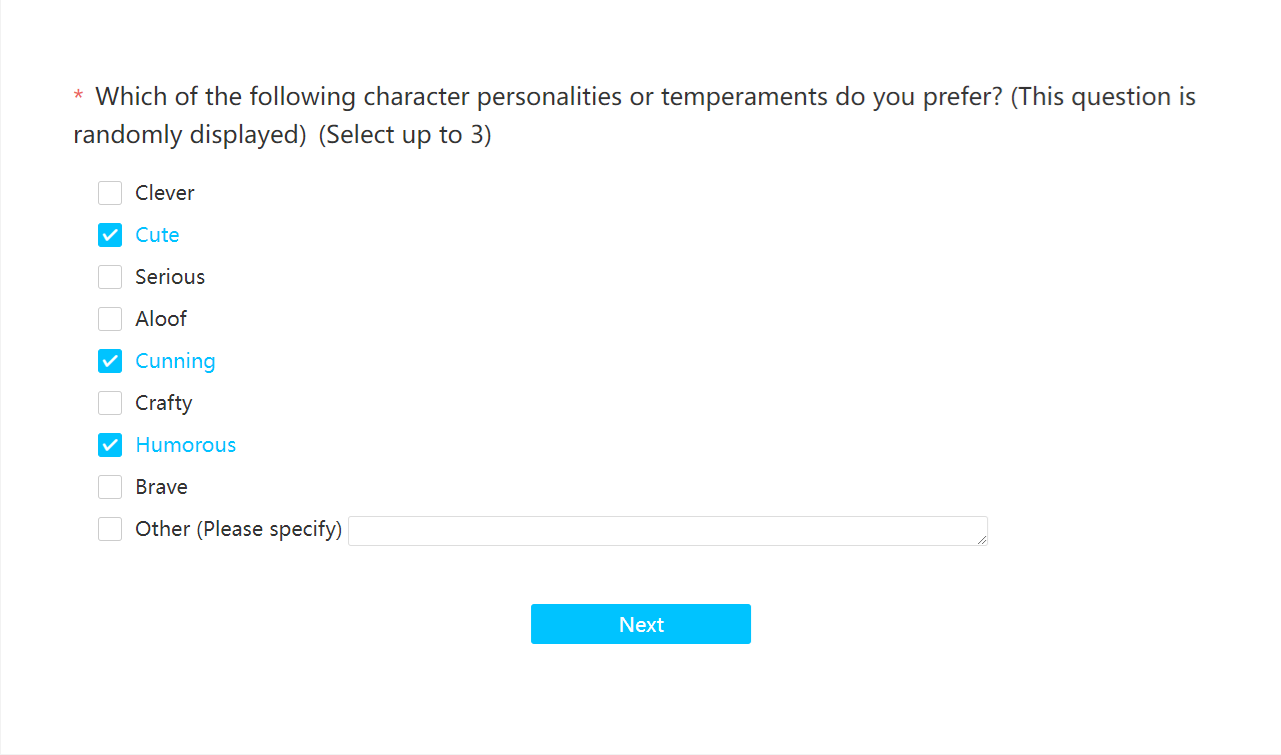
Task: Click the Crafty label text
Action: pos(164,403)
